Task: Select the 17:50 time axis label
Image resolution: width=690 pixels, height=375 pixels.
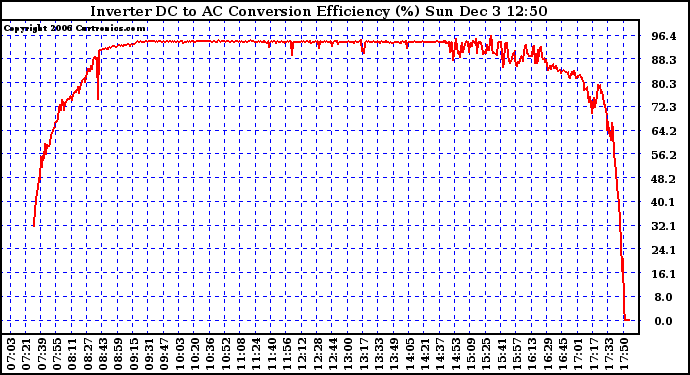Action: 624,354
